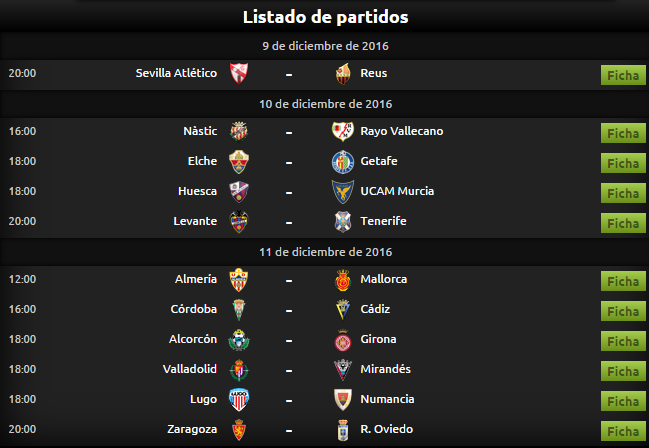This screenshot has width=649, height=448.
Task: Click the Mallorca club crest
Action: [343, 280]
